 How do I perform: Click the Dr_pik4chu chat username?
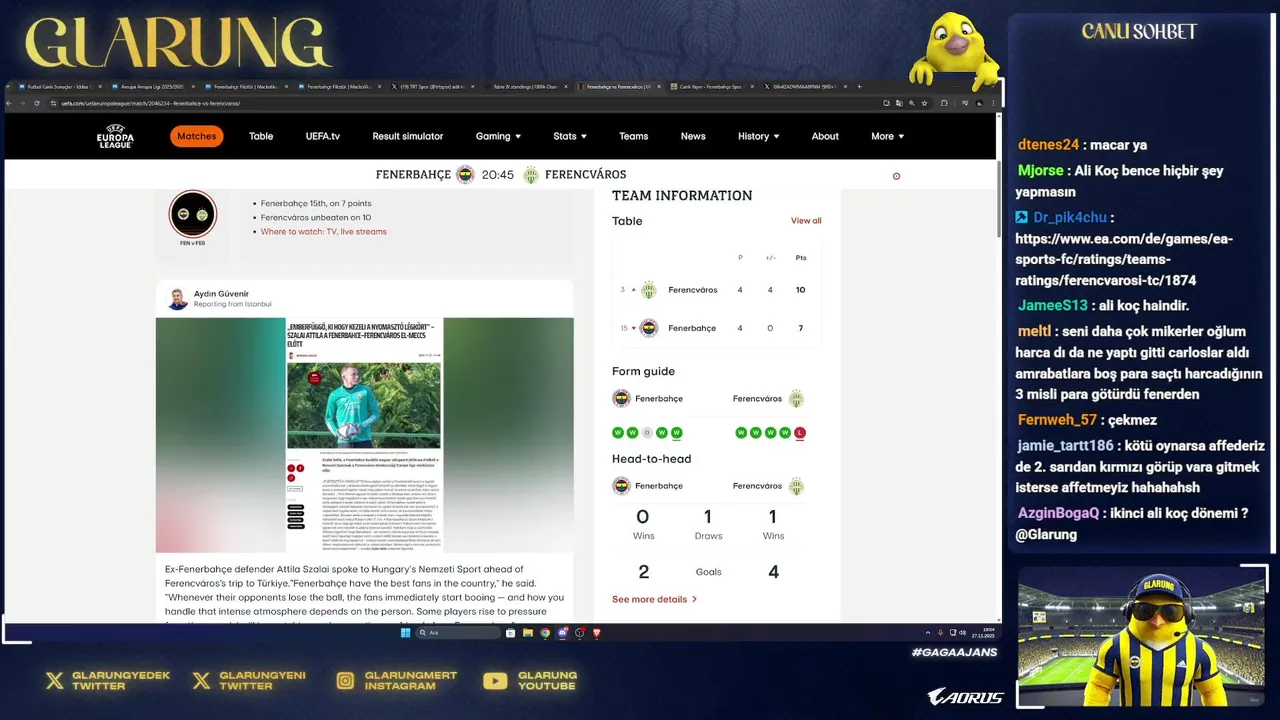pyautogui.click(x=1070, y=217)
